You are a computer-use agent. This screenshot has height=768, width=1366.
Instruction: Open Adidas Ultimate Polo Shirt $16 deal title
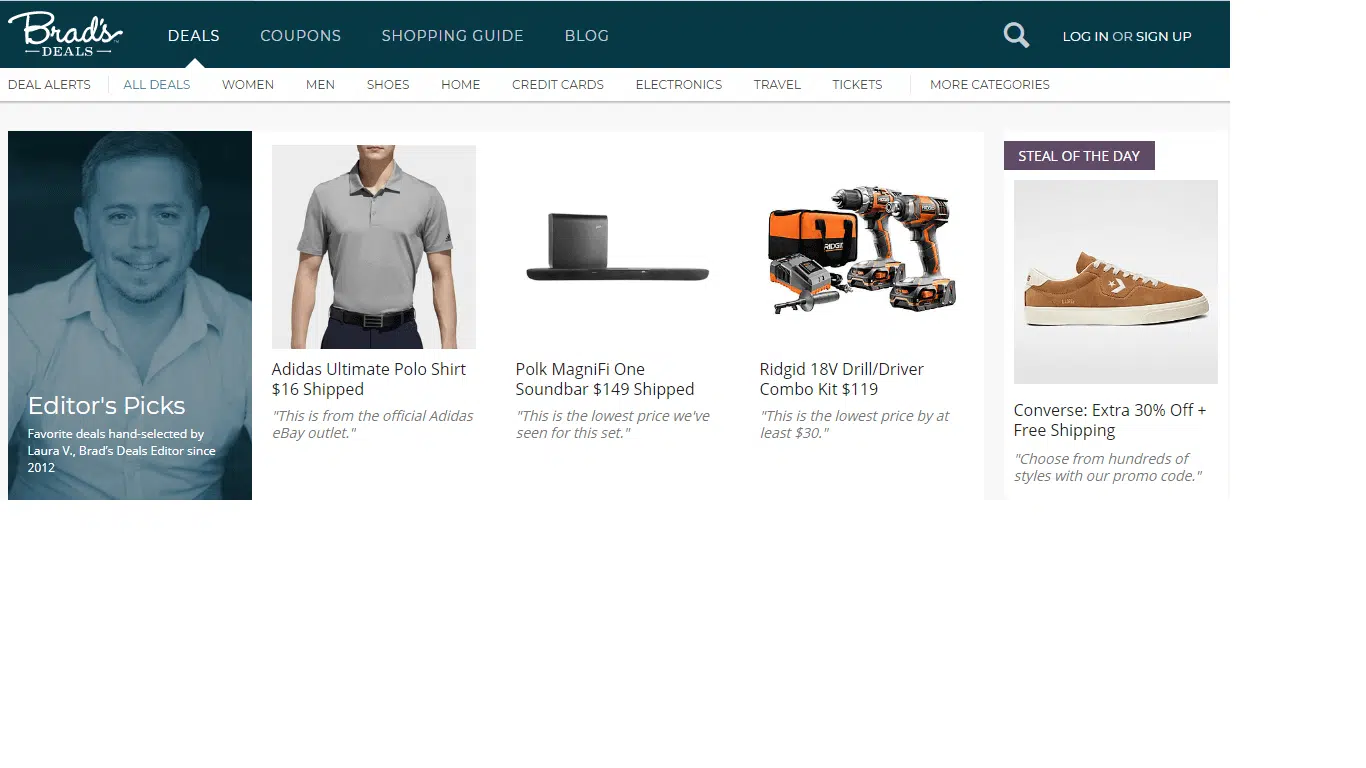[x=369, y=379]
